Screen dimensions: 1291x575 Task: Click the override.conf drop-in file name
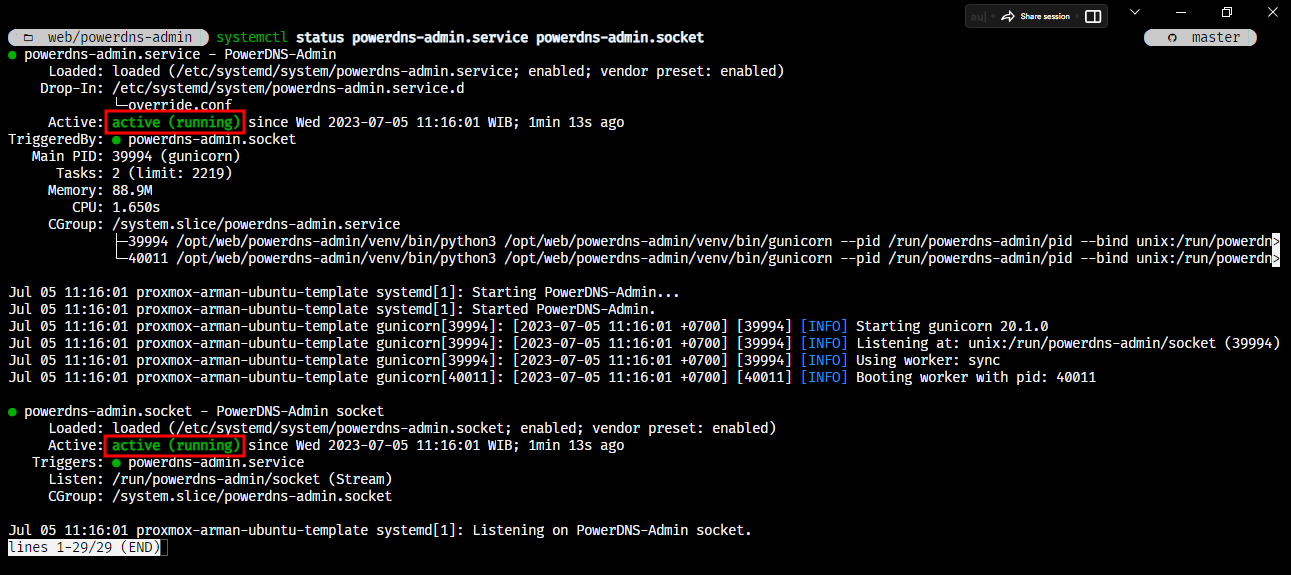180,105
